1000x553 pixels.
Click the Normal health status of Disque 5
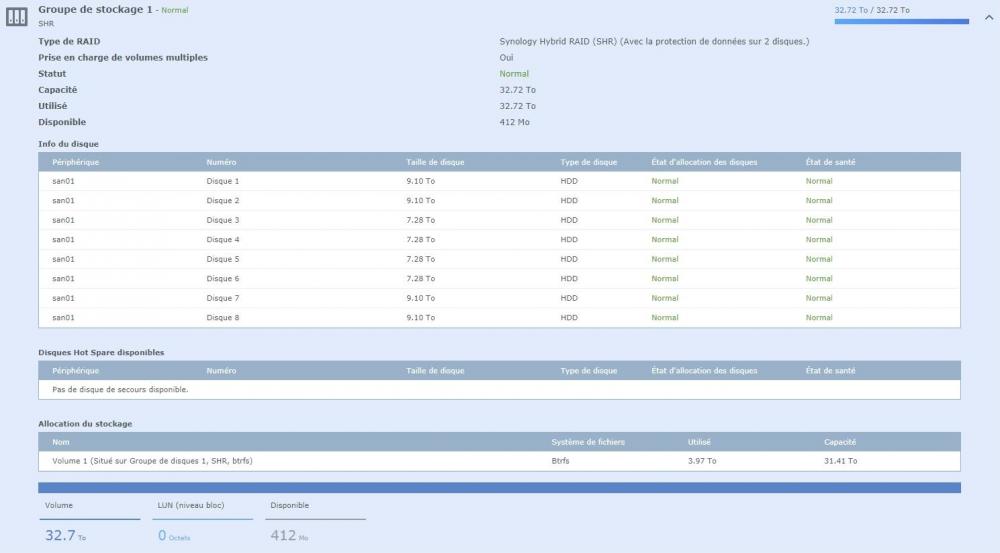click(x=819, y=259)
